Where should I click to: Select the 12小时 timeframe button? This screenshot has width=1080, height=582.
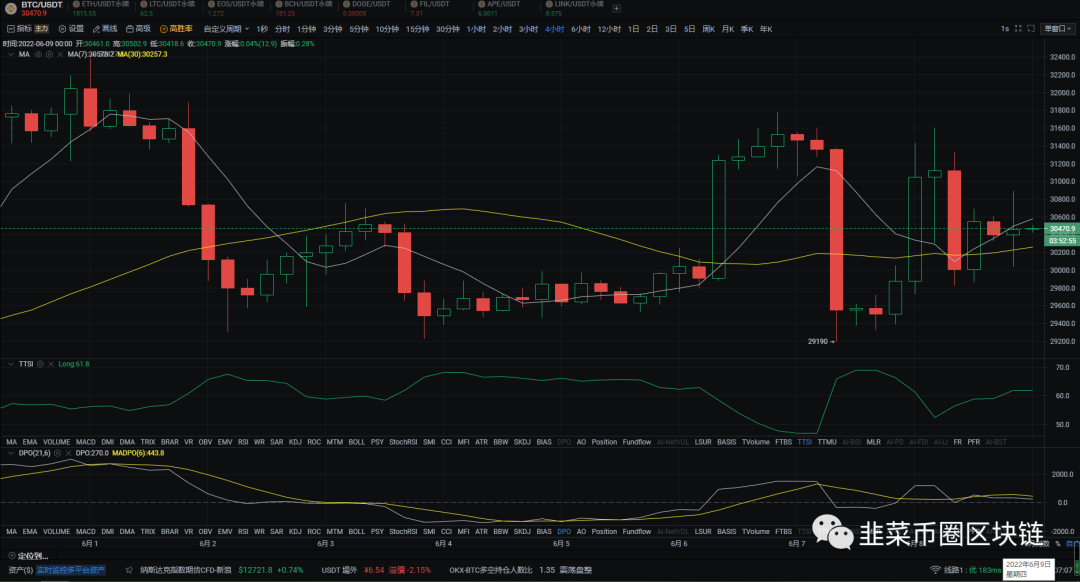tap(609, 29)
